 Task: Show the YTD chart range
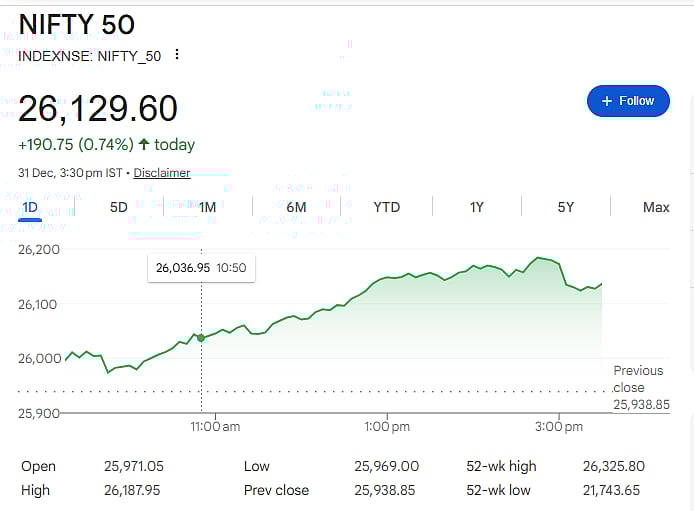coord(386,207)
